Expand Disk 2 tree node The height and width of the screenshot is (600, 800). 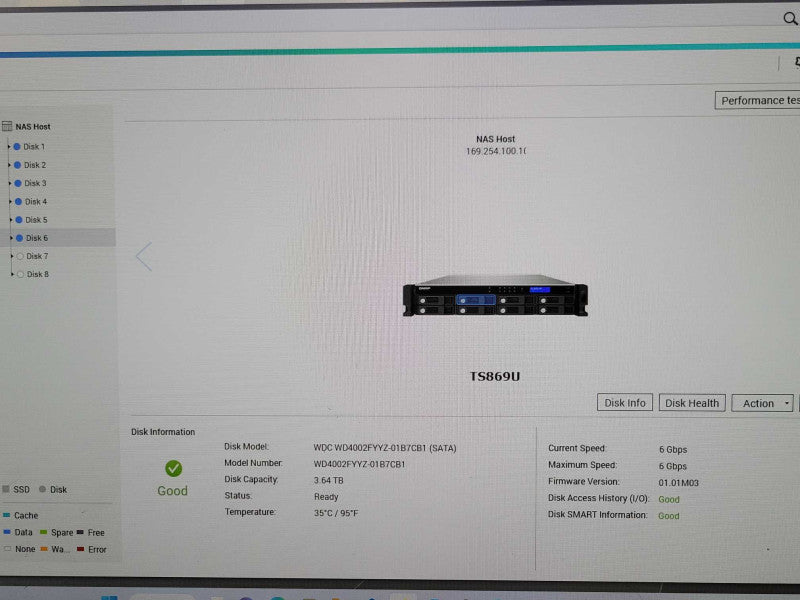9,165
